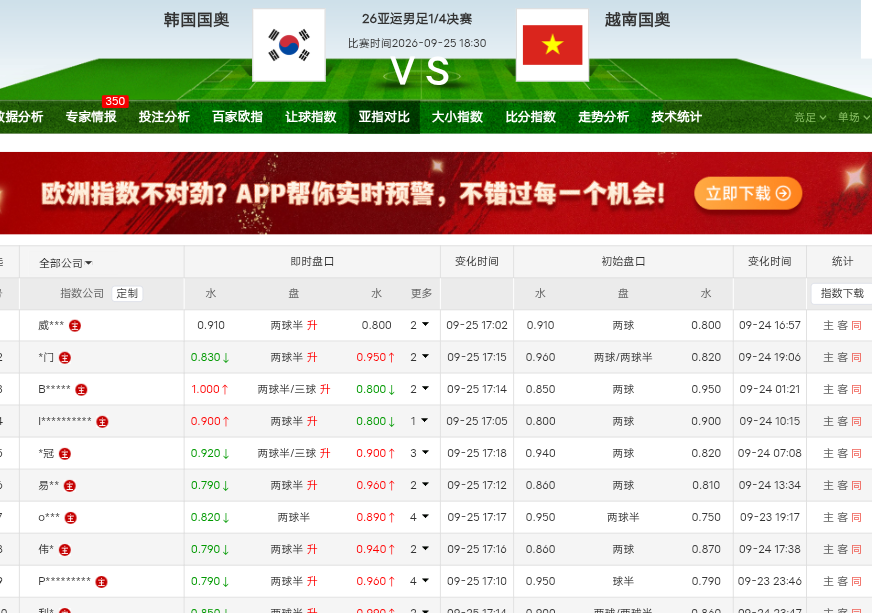This screenshot has width=872, height=613.
Task: Click red 主 badge beside 易**
Action: click(x=70, y=486)
